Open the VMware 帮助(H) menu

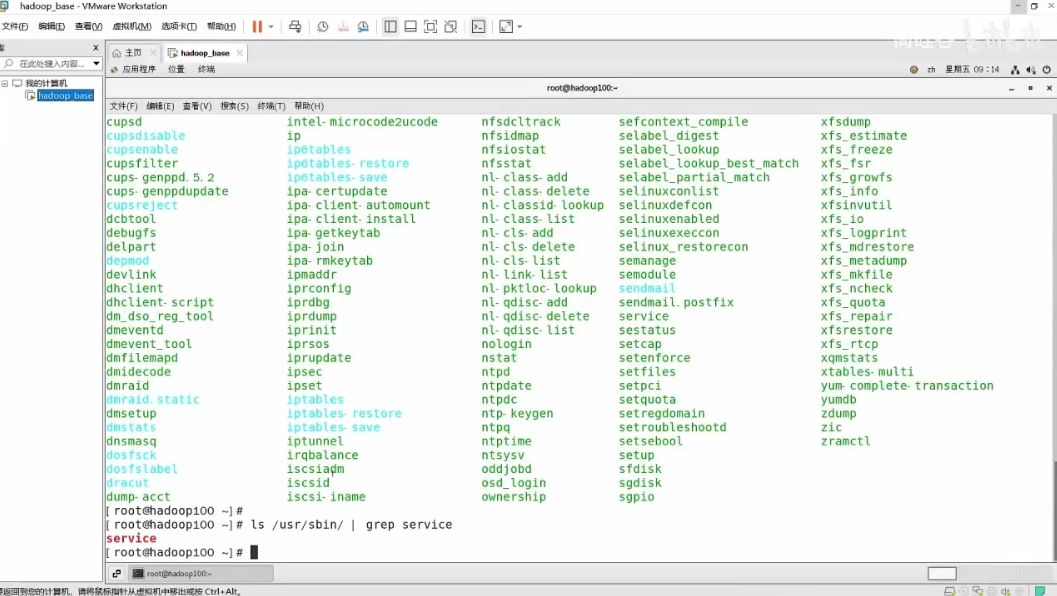coord(221,26)
